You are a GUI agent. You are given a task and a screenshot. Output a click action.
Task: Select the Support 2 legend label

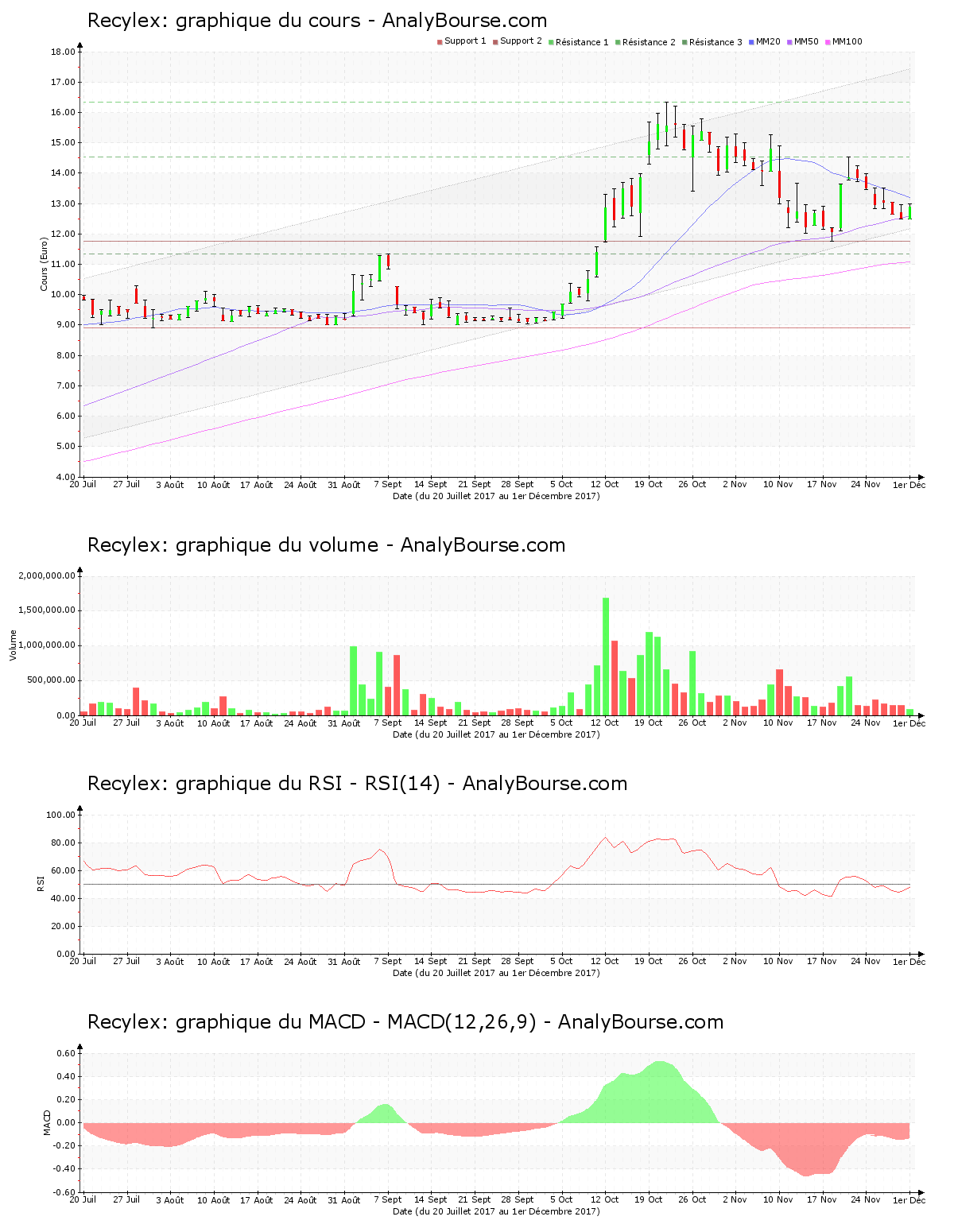click(521, 41)
